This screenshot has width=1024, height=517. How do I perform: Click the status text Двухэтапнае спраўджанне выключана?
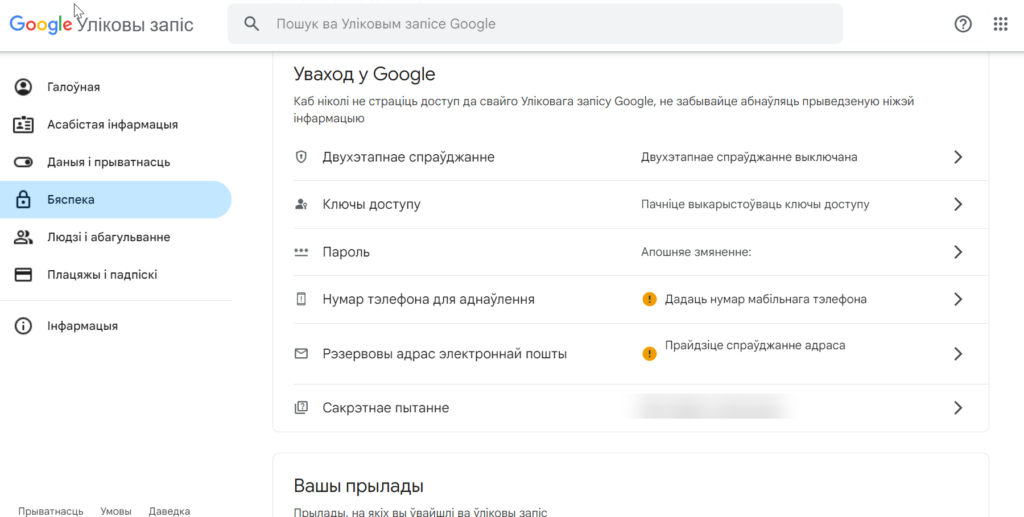pos(749,157)
